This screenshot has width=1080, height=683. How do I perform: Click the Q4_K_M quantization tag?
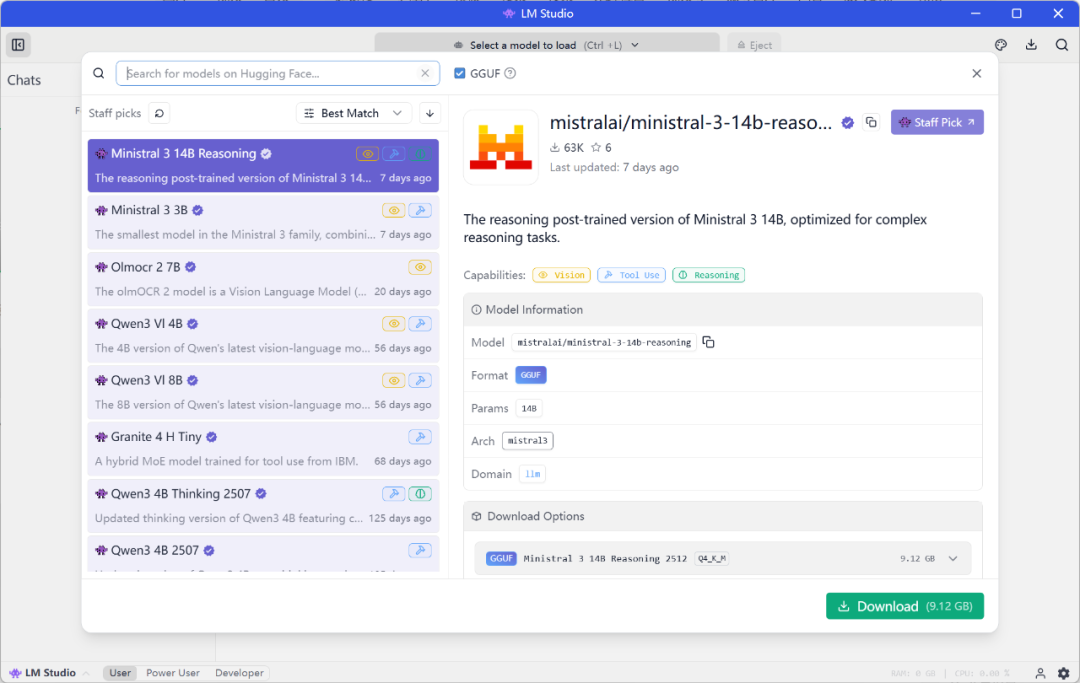pos(712,558)
